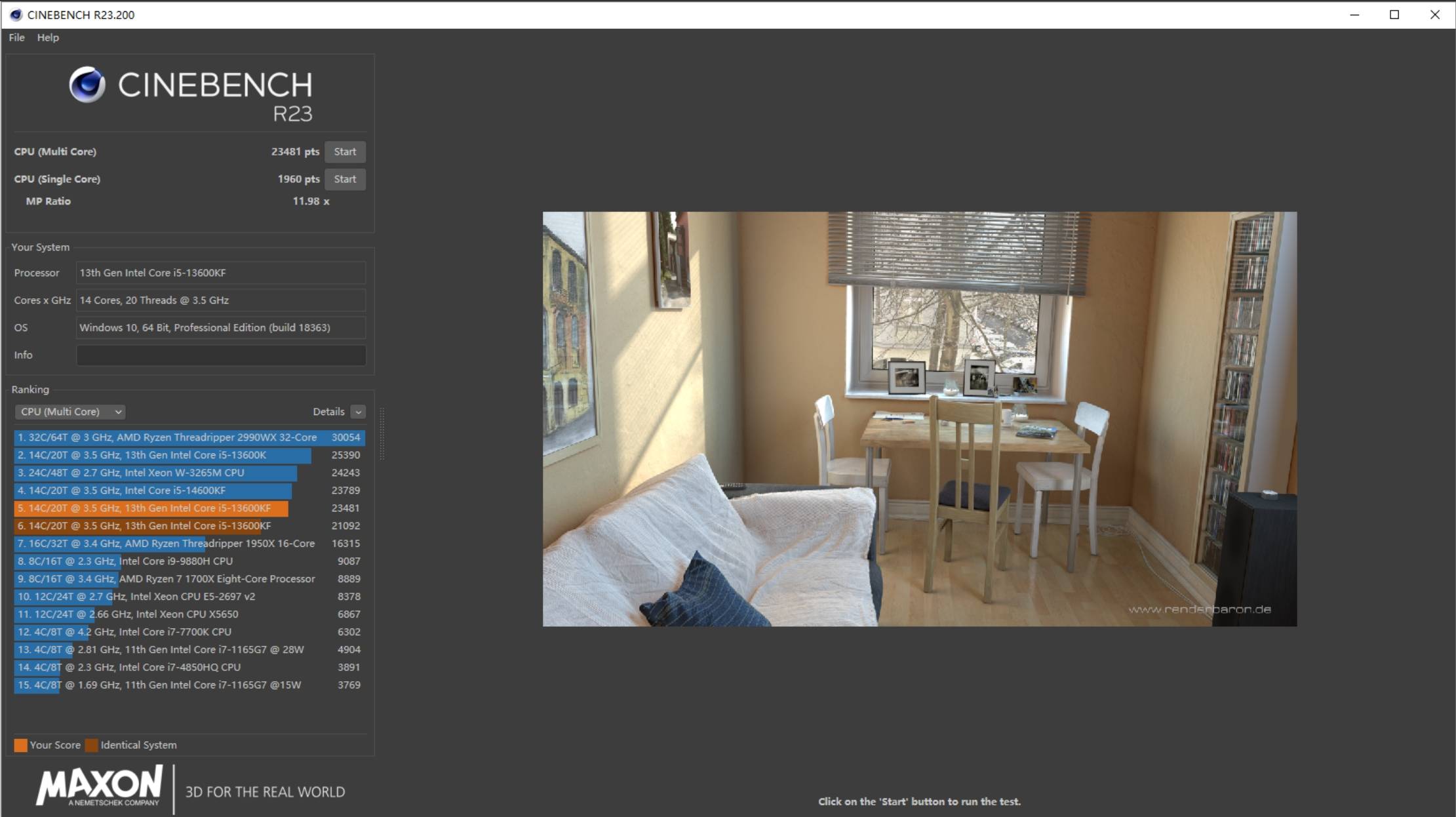Viewport: 1456px width, 817px height.
Task: Minimize the Cinebench window
Action: [x=1354, y=14]
